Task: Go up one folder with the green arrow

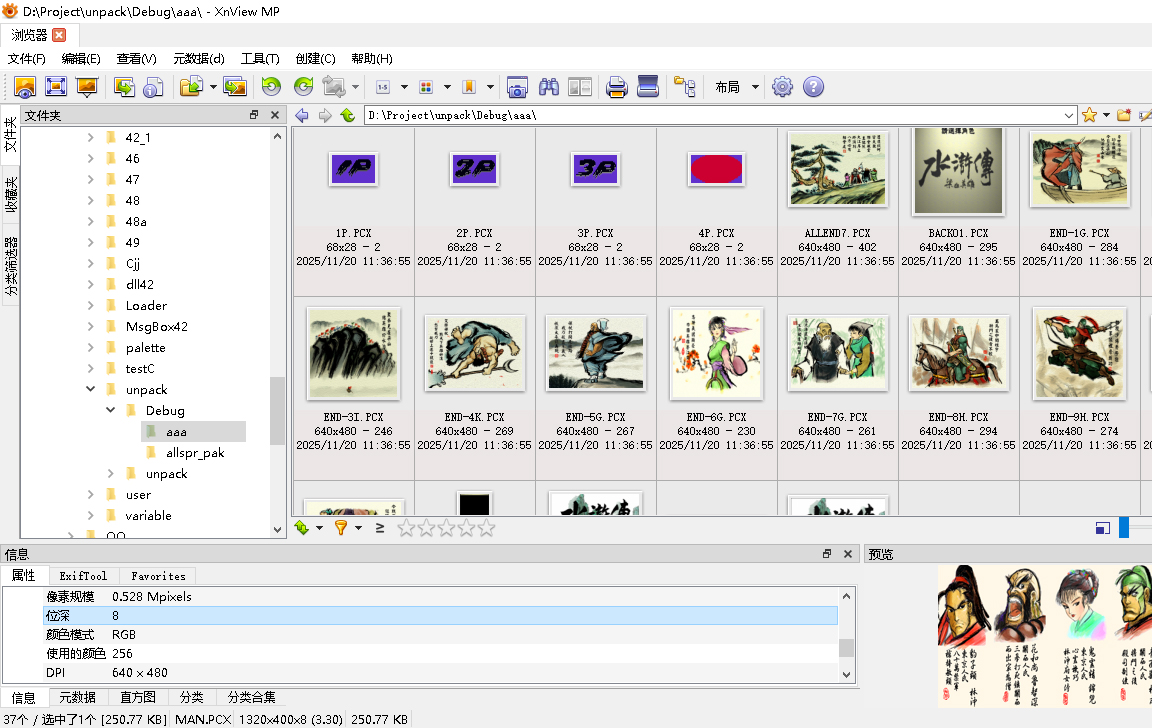Action: (x=348, y=115)
